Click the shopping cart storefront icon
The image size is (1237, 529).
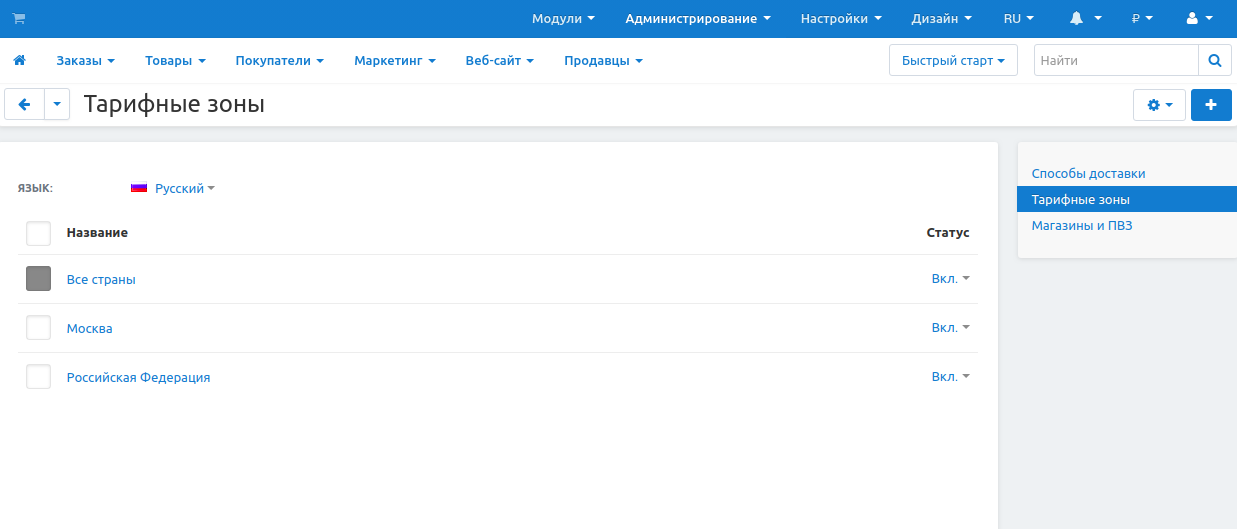(19, 18)
